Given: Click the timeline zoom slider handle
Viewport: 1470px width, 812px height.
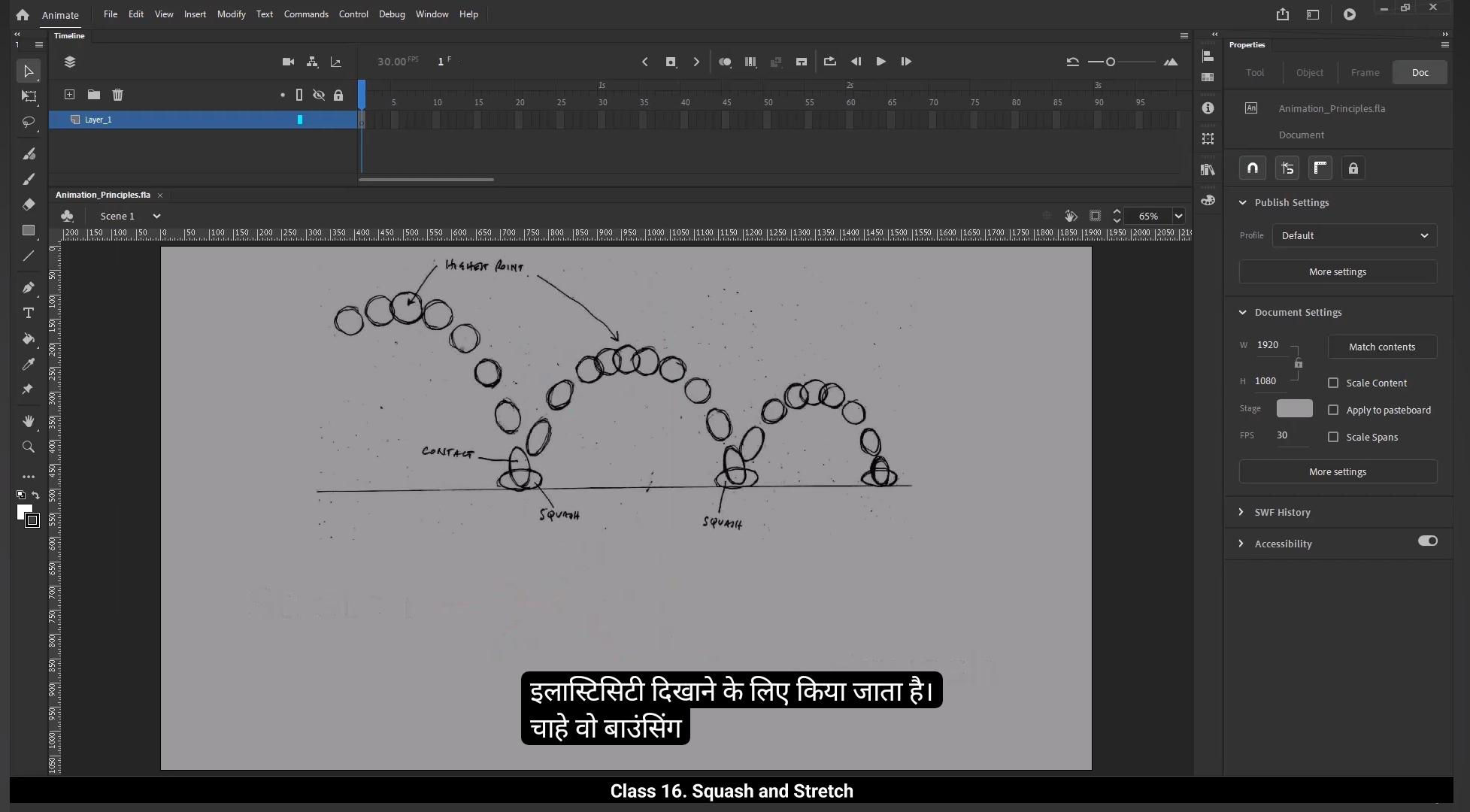Looking at the screenshot, I should point(1110,62).
